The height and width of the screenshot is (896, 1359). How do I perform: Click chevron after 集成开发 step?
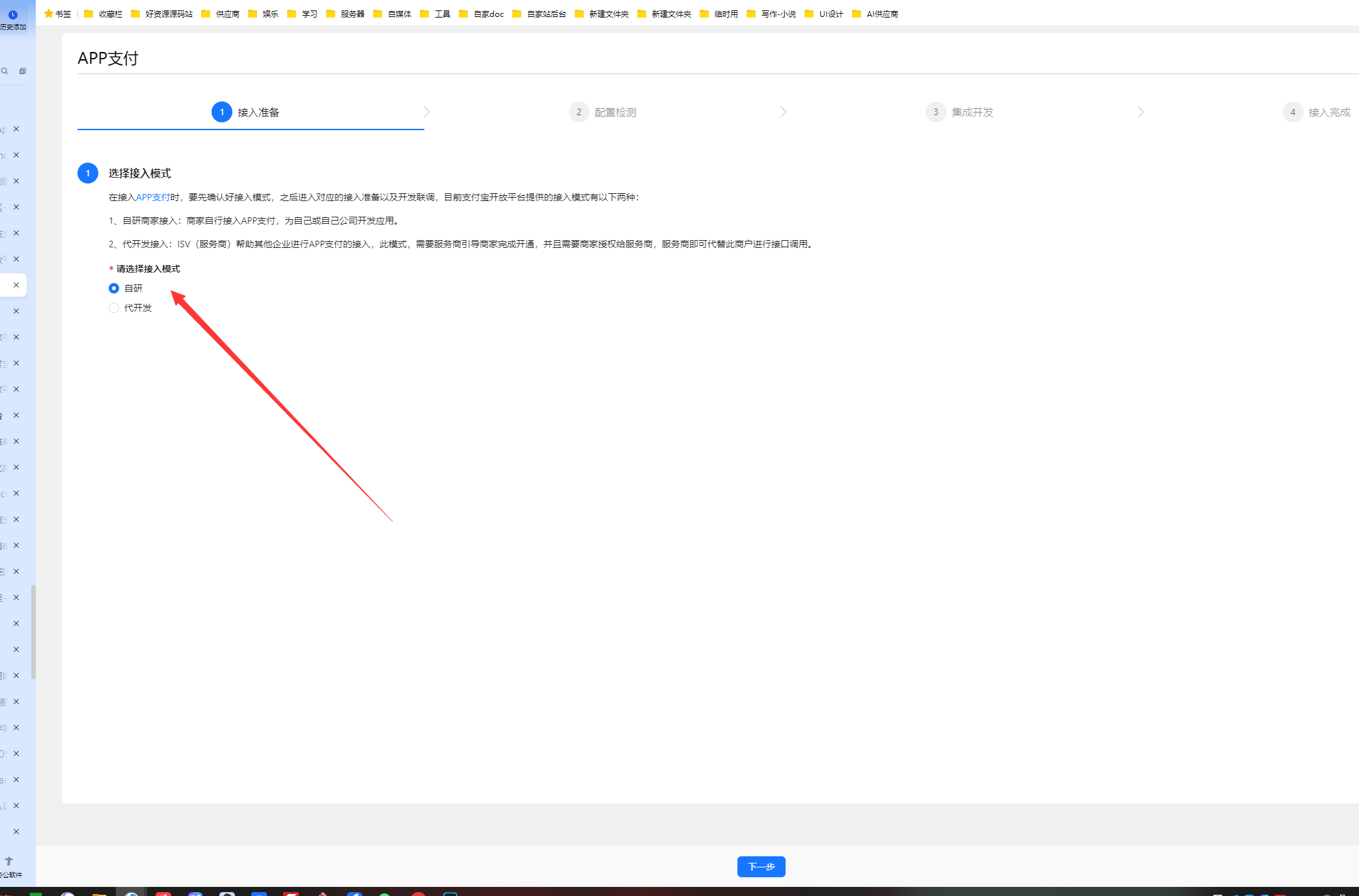[x=1140, y=112]
